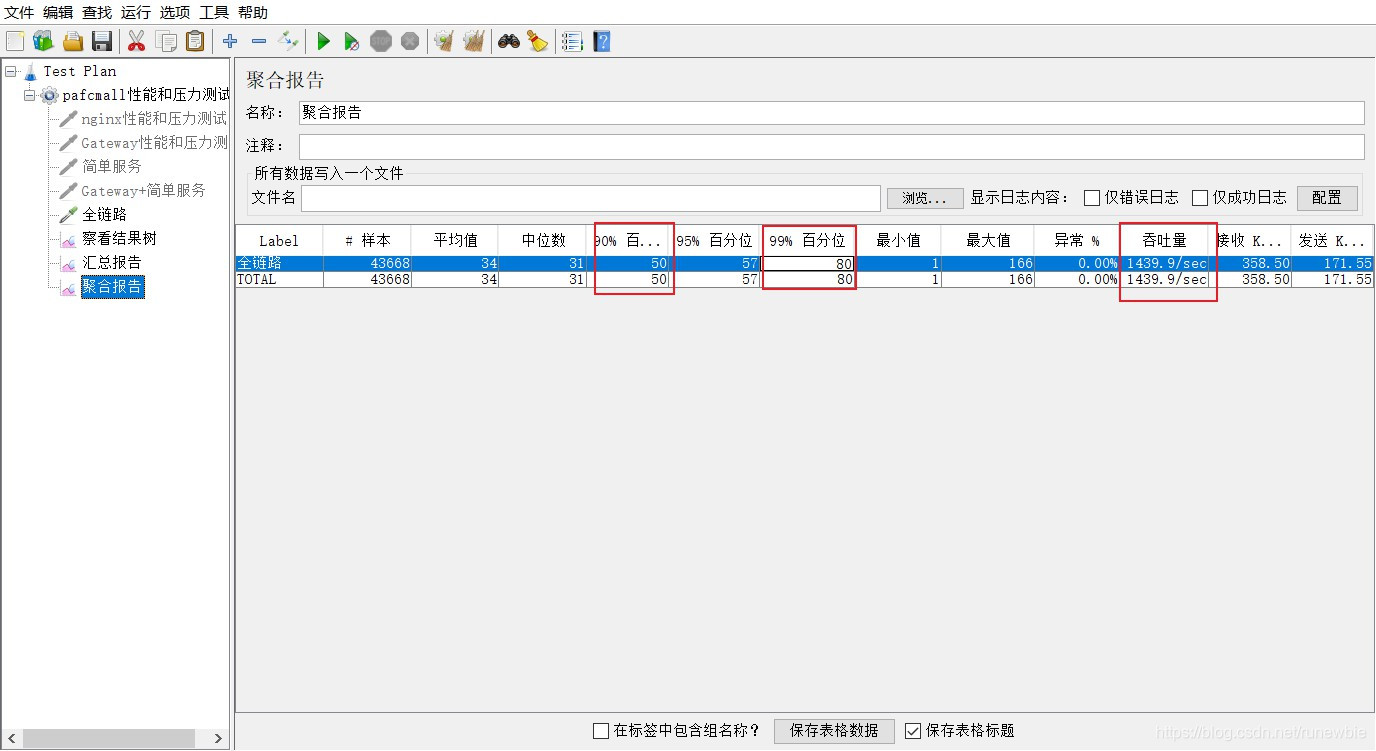
Task: Click the 浏览... button
Action: point(925,198)
